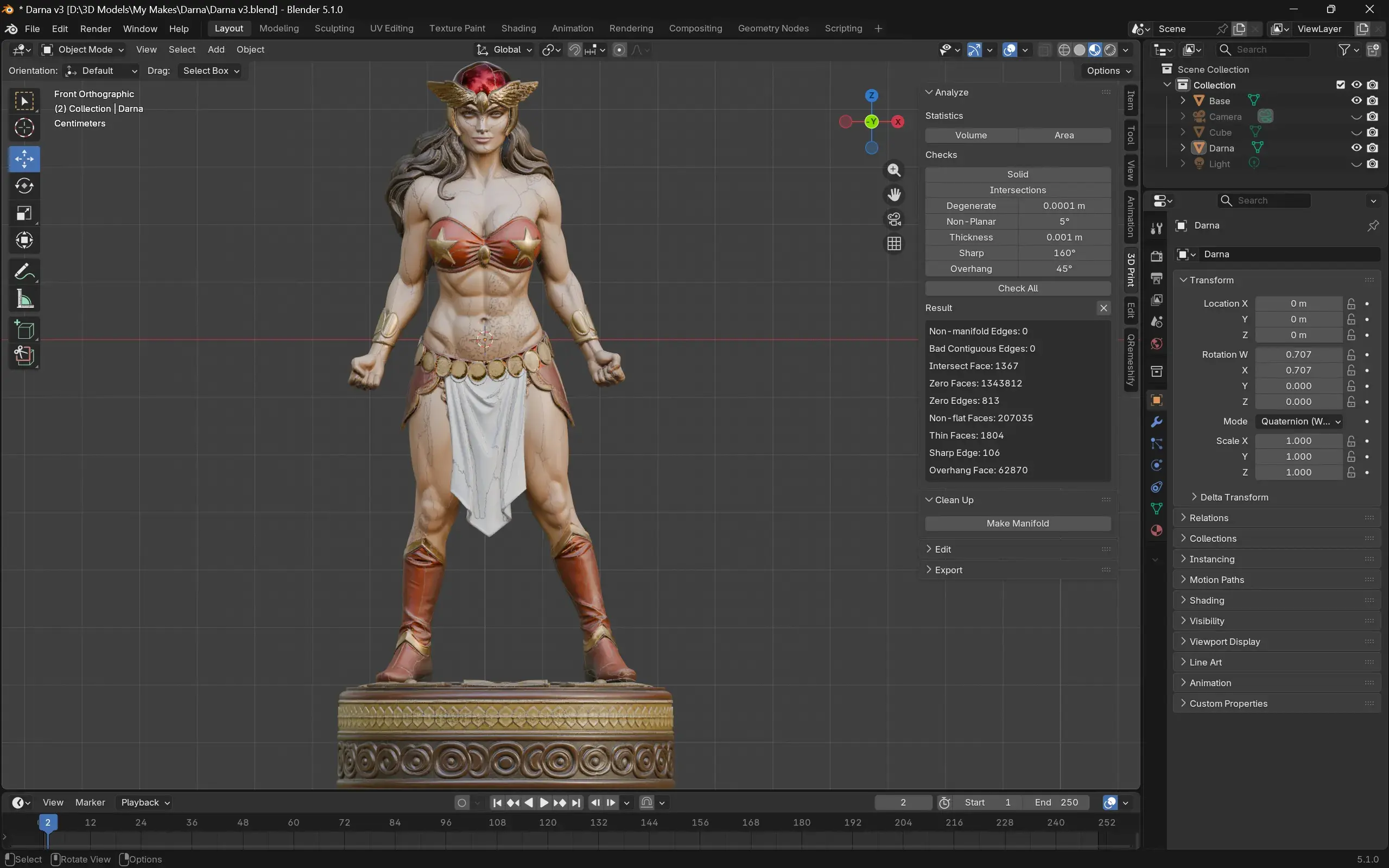
Task: Uncheck the Collection exclude checkbox
Action: pyautogui.click(x=1341, y=85)
